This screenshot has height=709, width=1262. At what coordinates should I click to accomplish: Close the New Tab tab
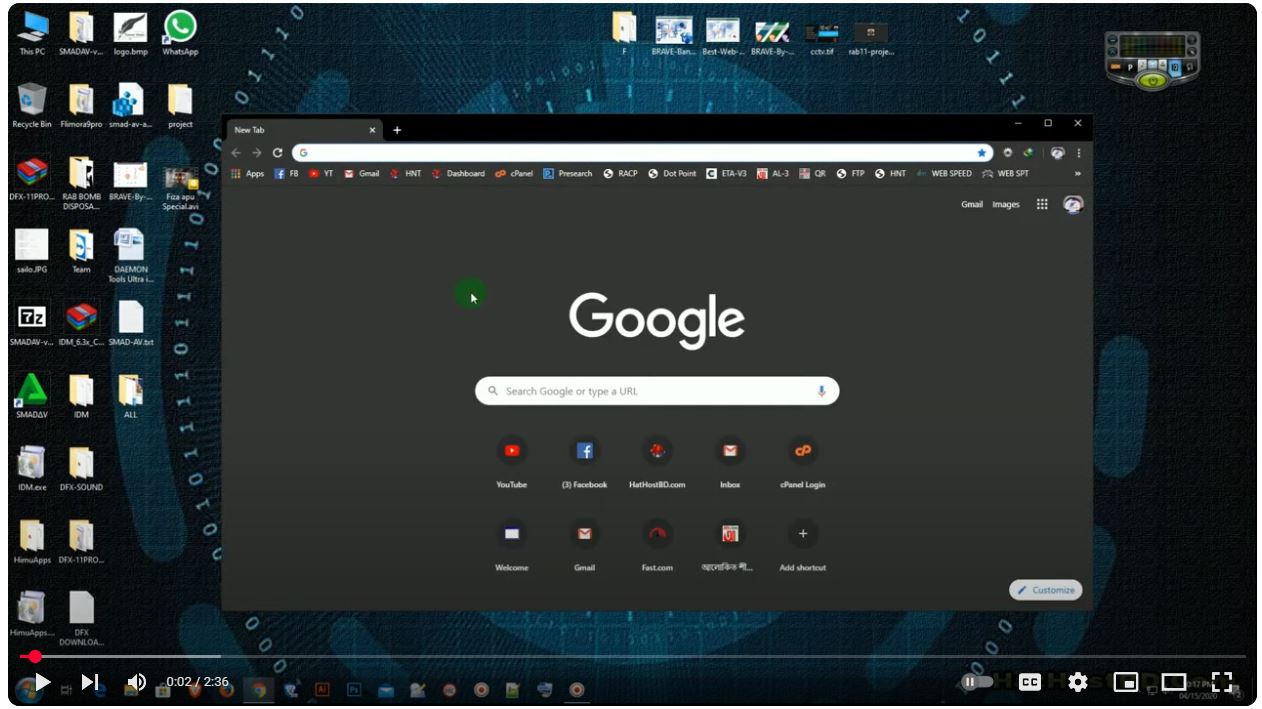point(372,130)
